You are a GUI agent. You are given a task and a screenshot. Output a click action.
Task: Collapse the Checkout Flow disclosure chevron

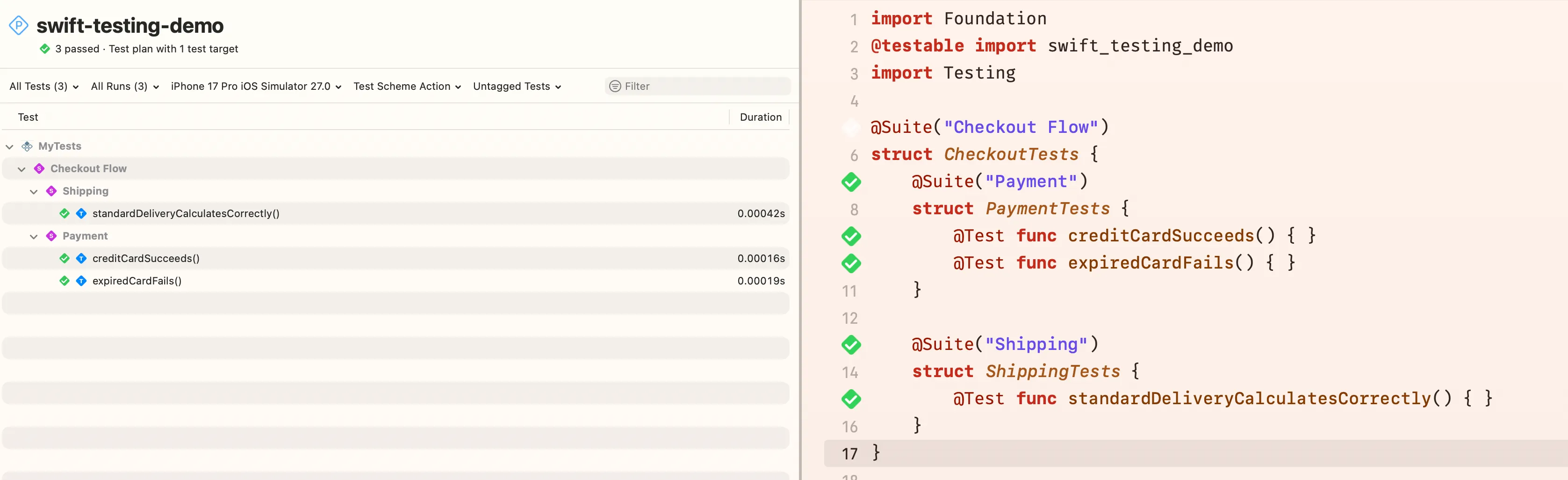point(22,169)
